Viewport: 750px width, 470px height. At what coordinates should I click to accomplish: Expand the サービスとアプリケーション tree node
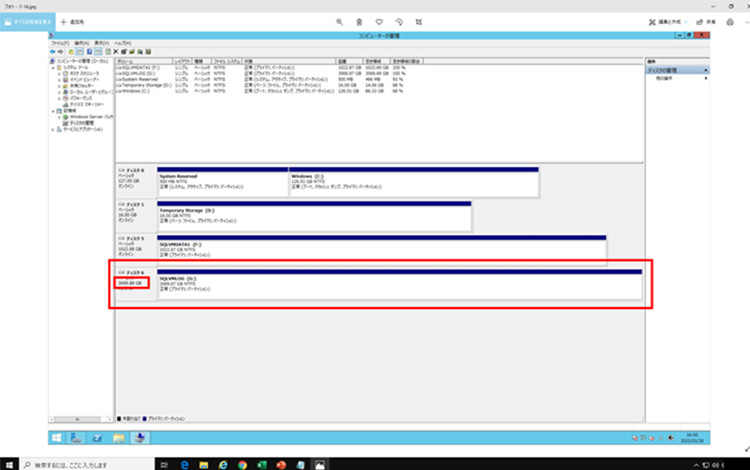(53, 129)
